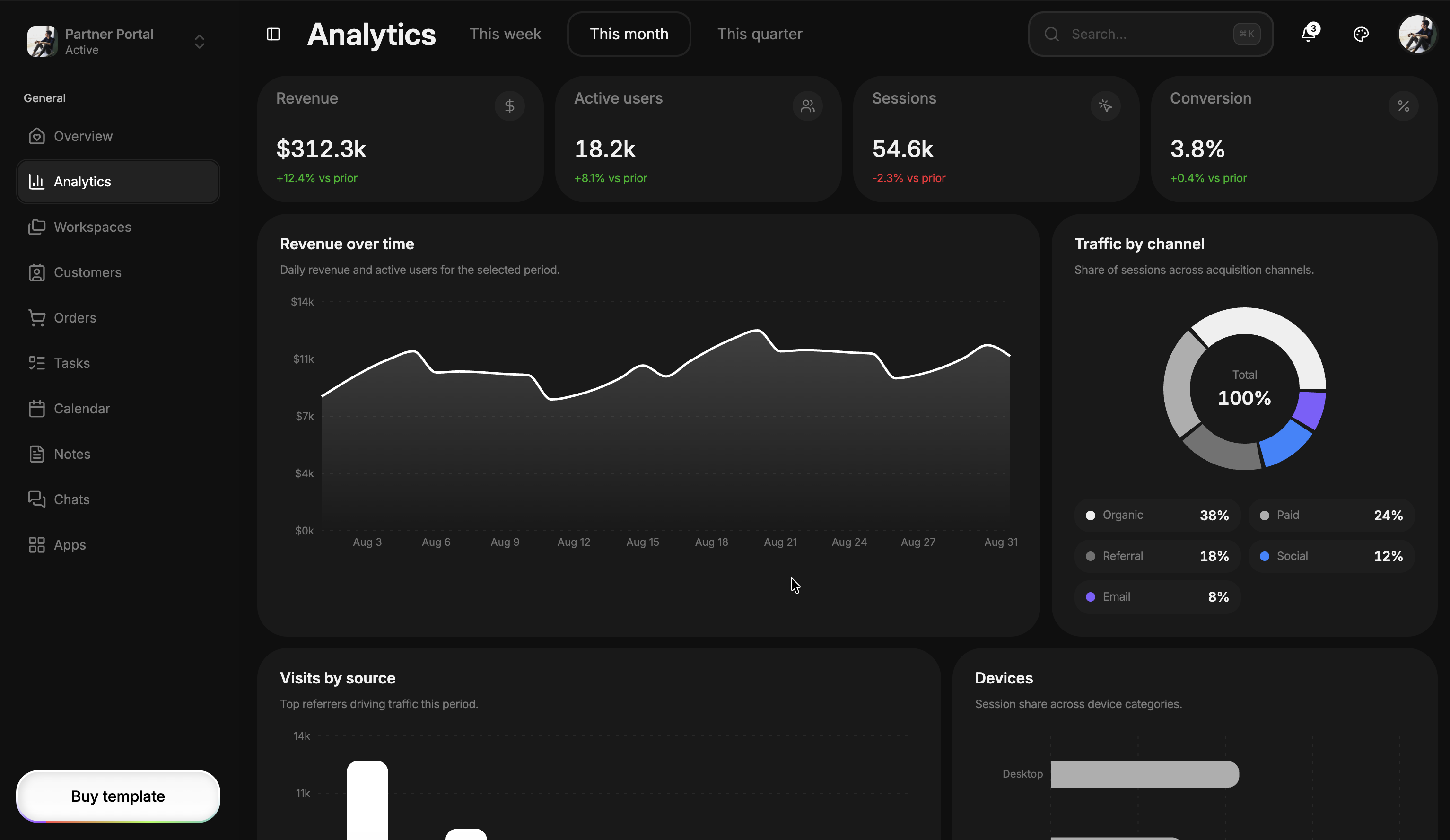Select the This quarter tab
The height and width of the screenshot is (840, 1450).
[760, 34]
